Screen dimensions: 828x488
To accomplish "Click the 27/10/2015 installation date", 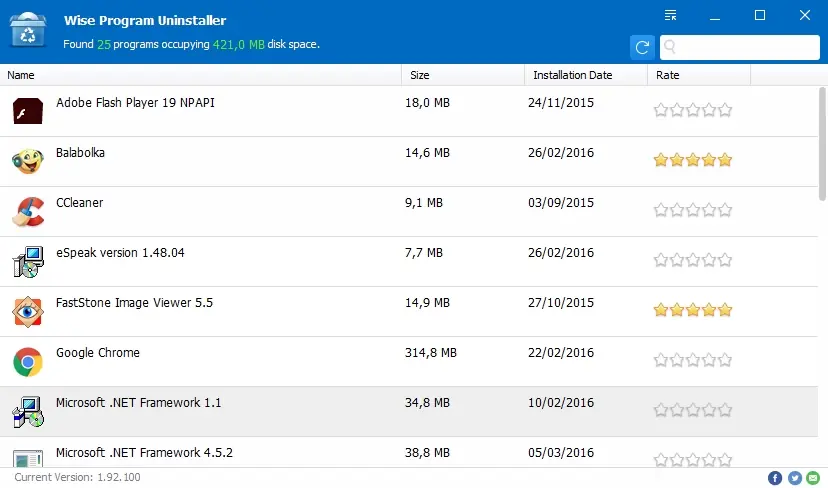I will (561, 303).
